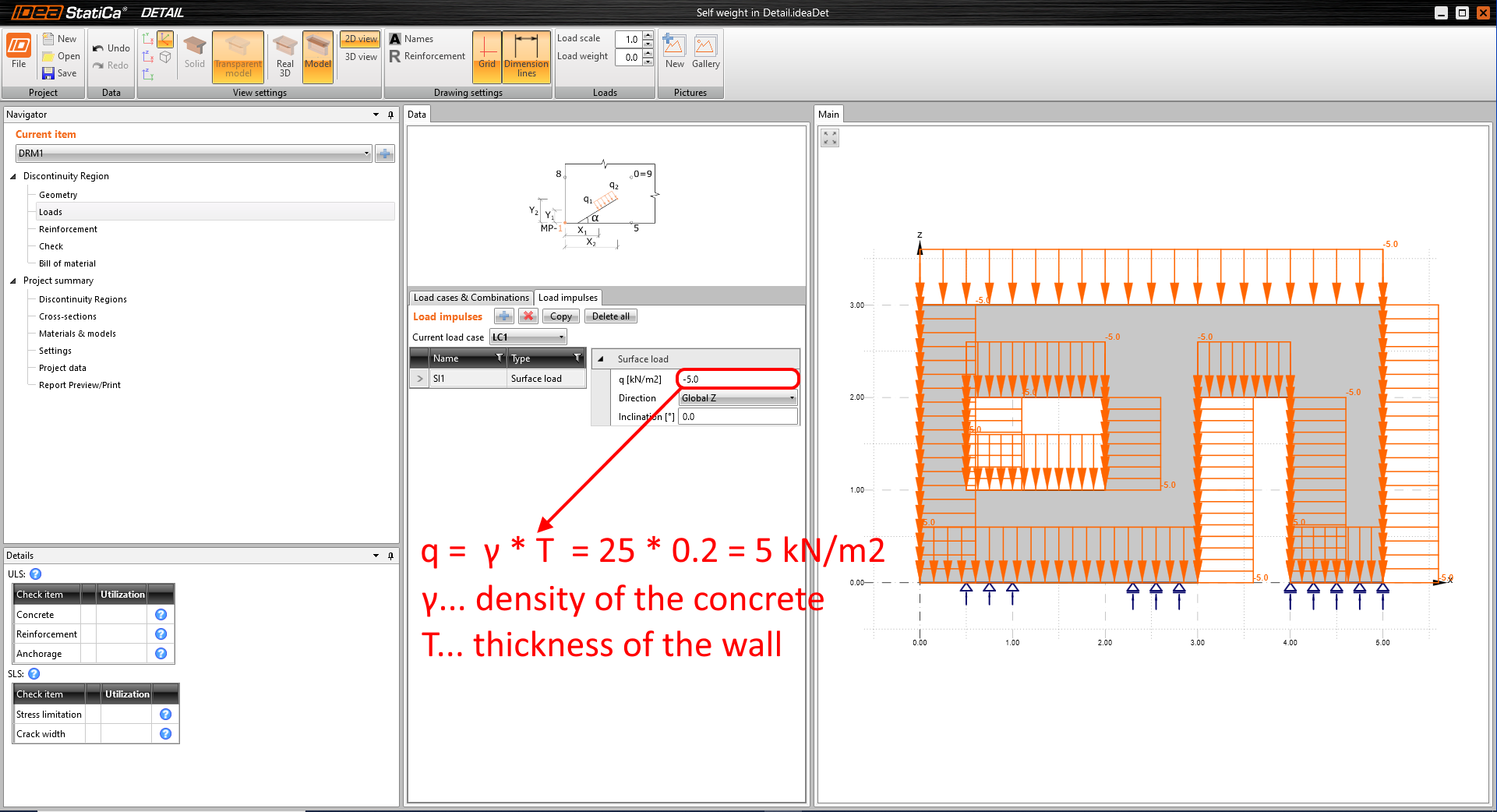
Task: Select Reinforcement in the navigator tree
Action: click(x=68, y=229)
